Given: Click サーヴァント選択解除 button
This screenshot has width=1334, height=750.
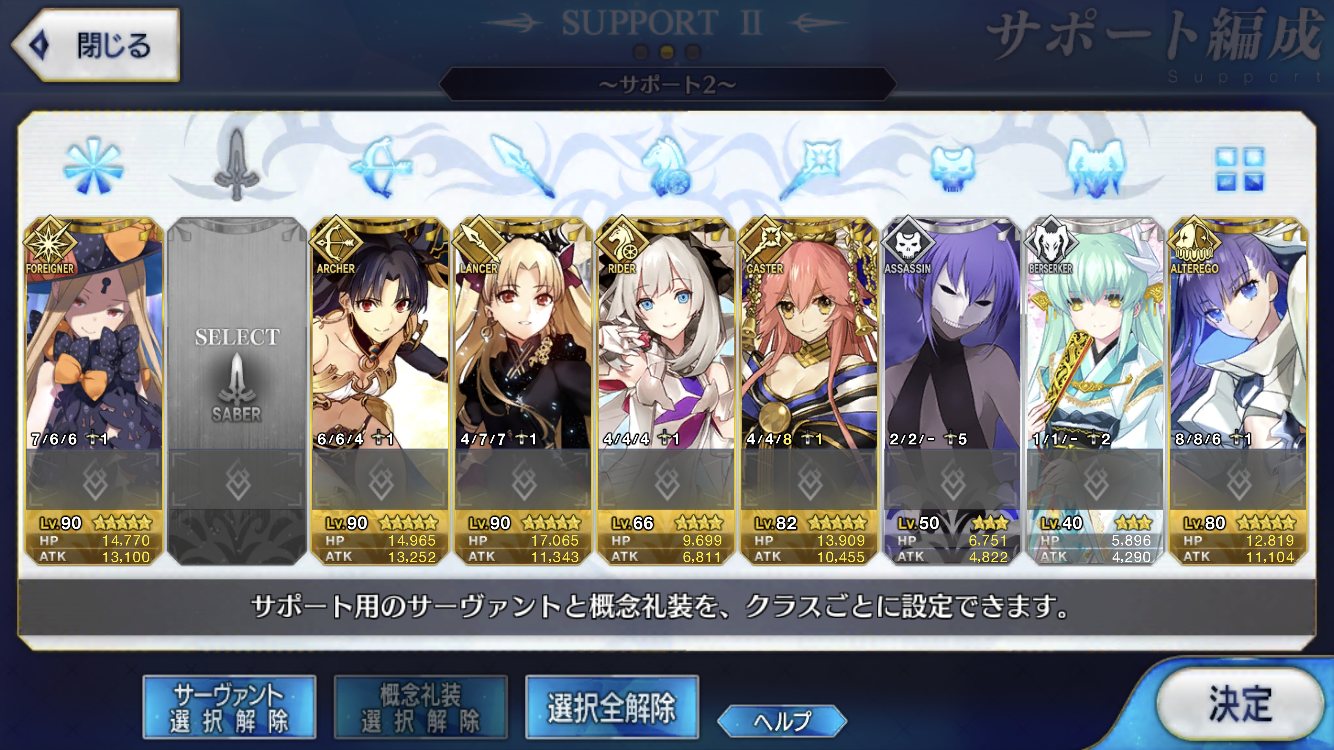Looking at the screenshot, I should point(230,707).
